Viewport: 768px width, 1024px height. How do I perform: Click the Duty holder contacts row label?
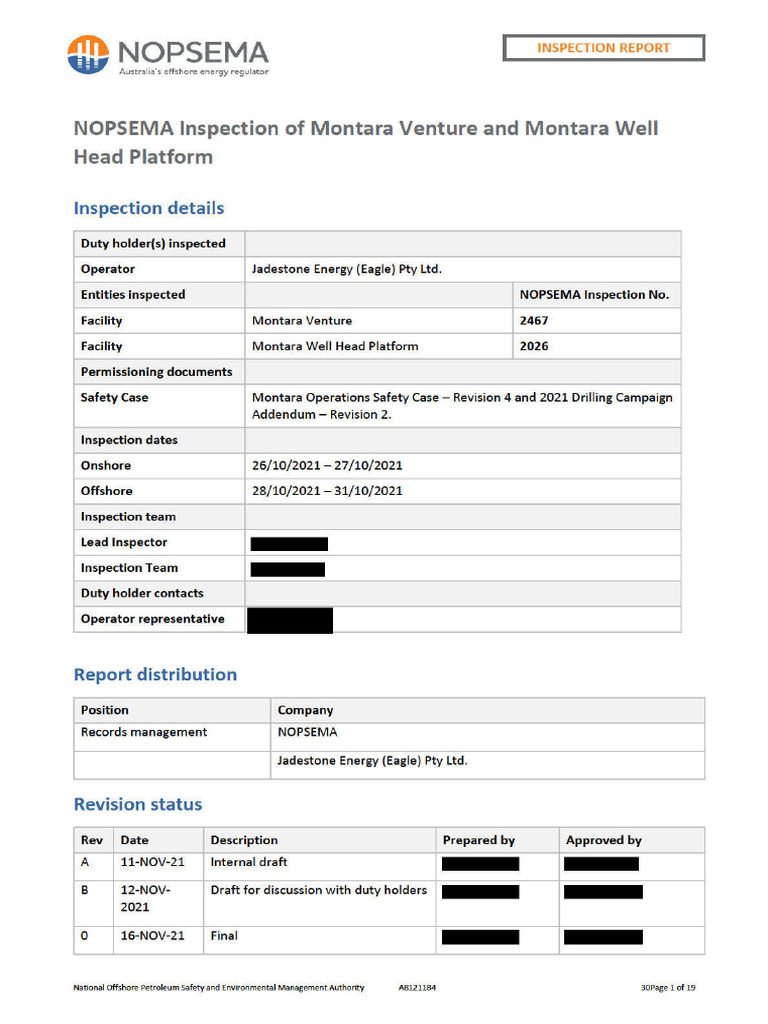pyautogui.click(x=142, y=593)
